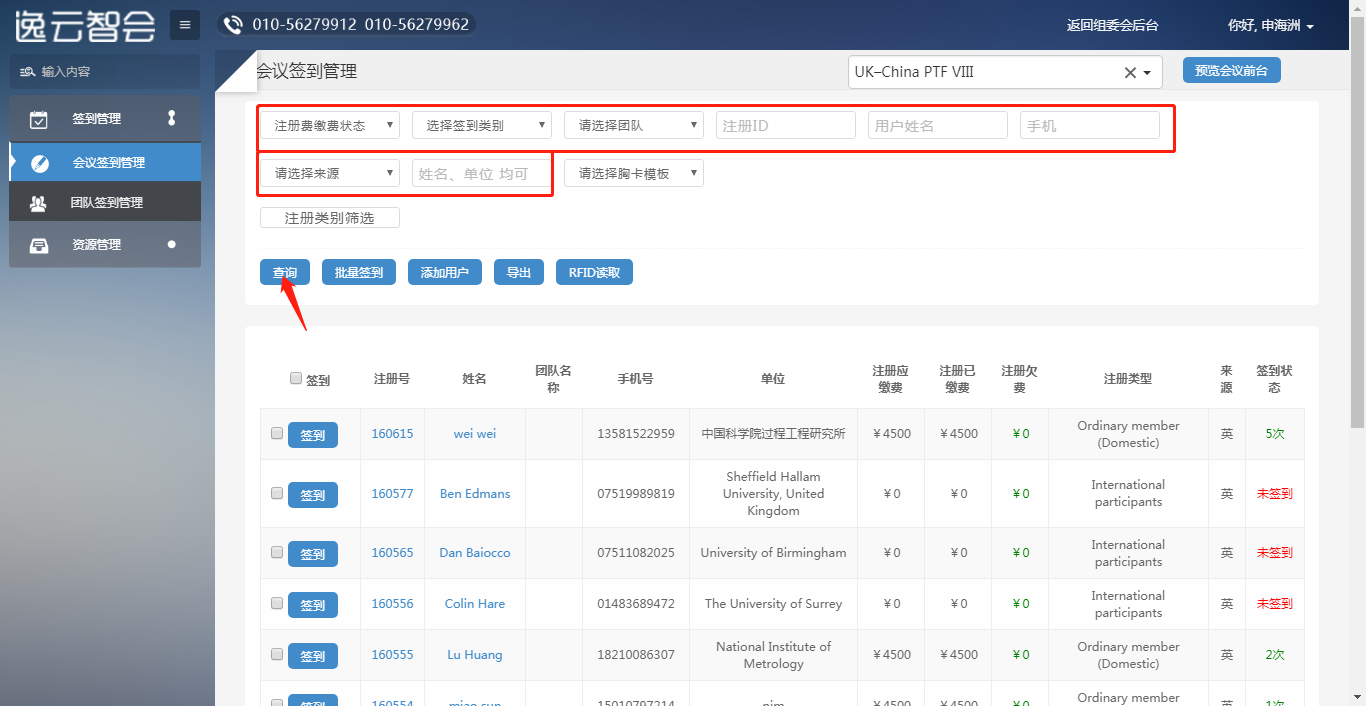
Task: Open the wei wei name link
Action: point(475,434)
